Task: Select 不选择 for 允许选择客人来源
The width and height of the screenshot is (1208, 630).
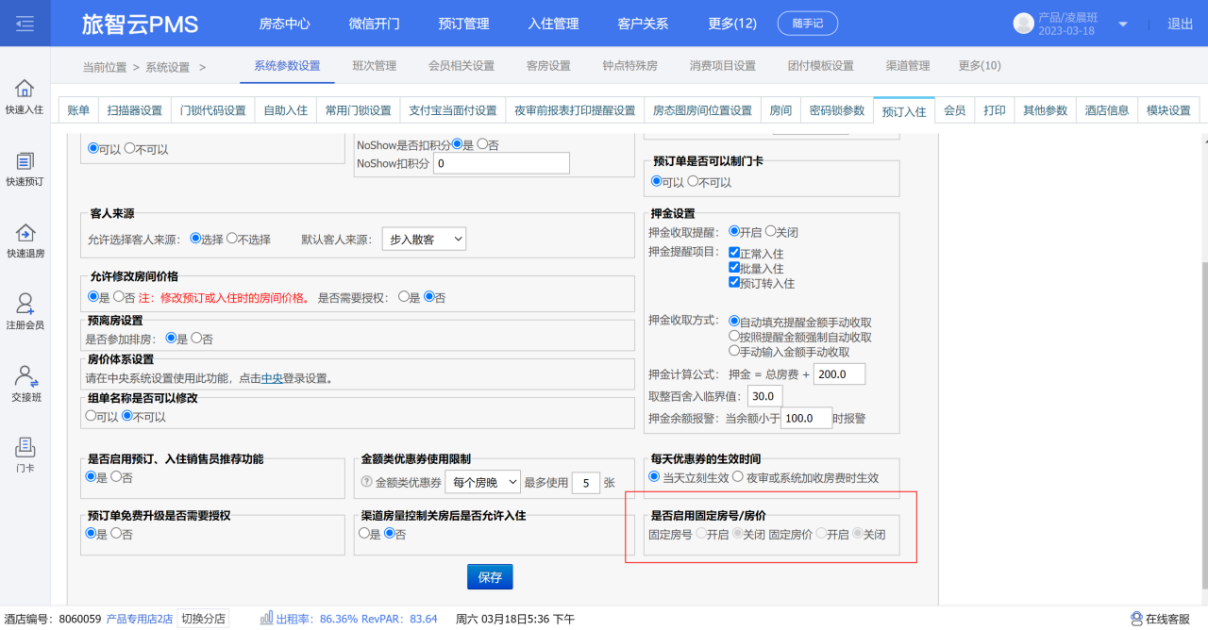Action: click(x=232, y=239)
